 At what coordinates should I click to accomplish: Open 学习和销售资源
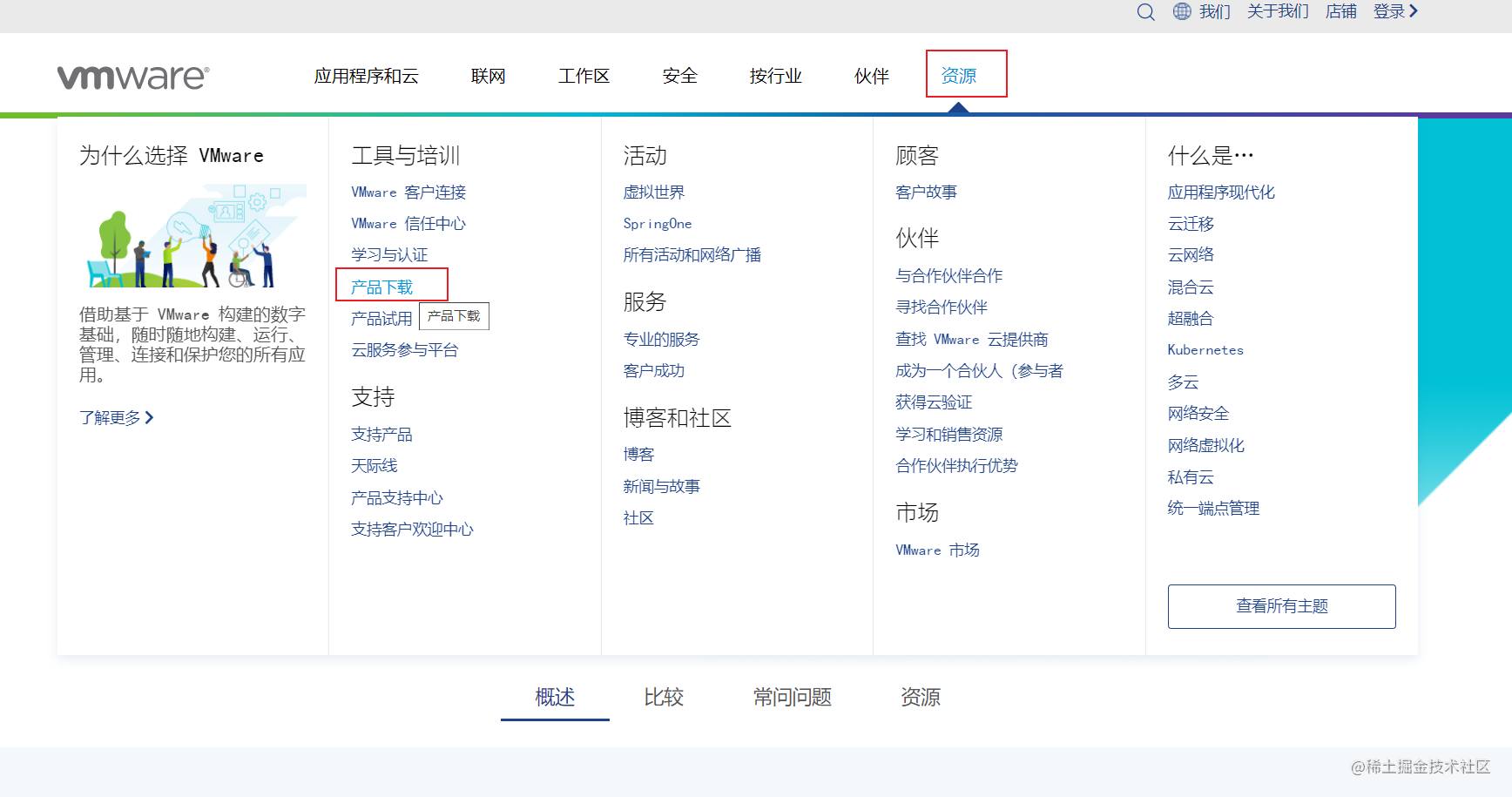tap(949, 435)
